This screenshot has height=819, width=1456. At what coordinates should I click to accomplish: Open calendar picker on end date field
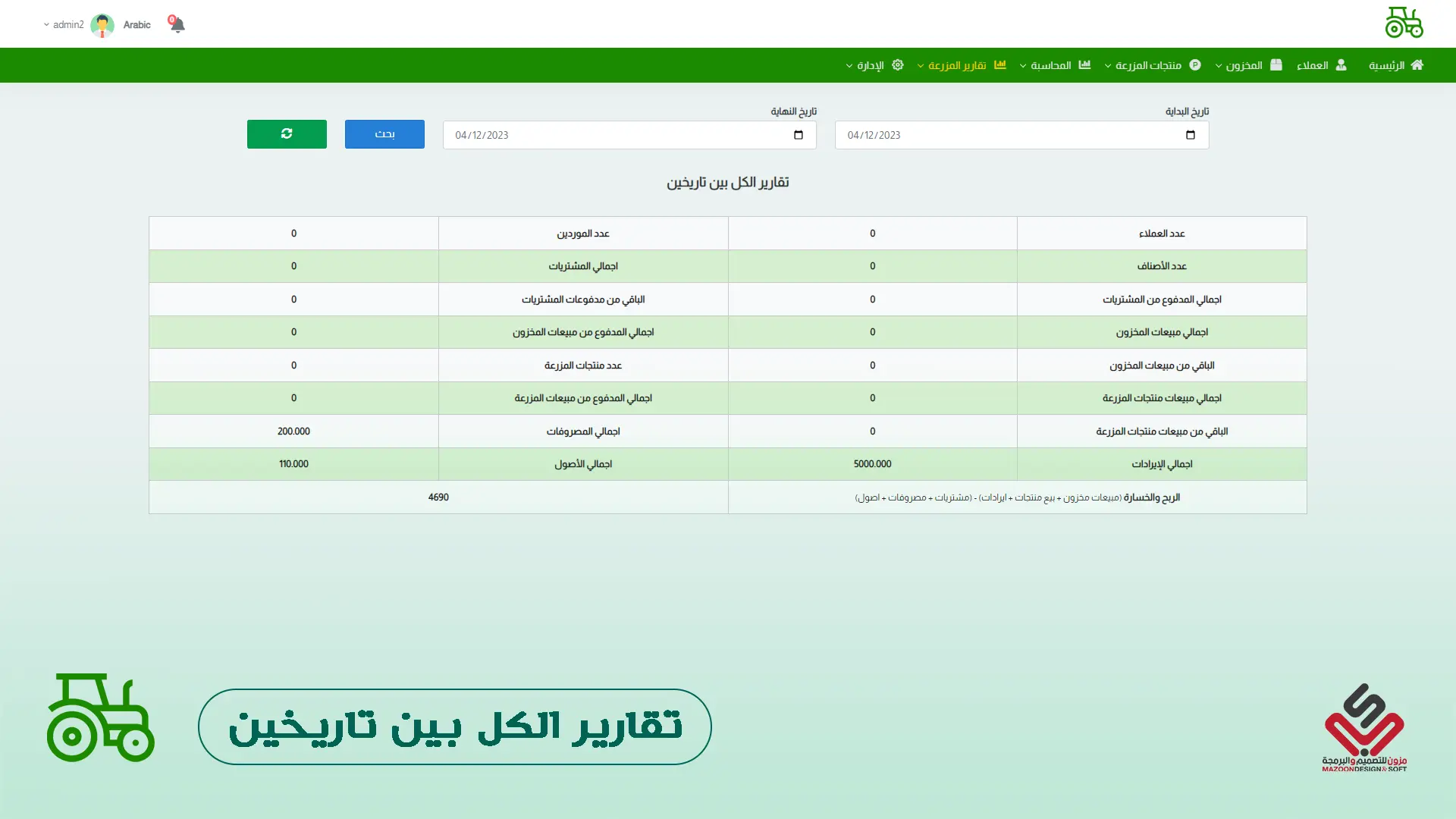coord(798,135)
